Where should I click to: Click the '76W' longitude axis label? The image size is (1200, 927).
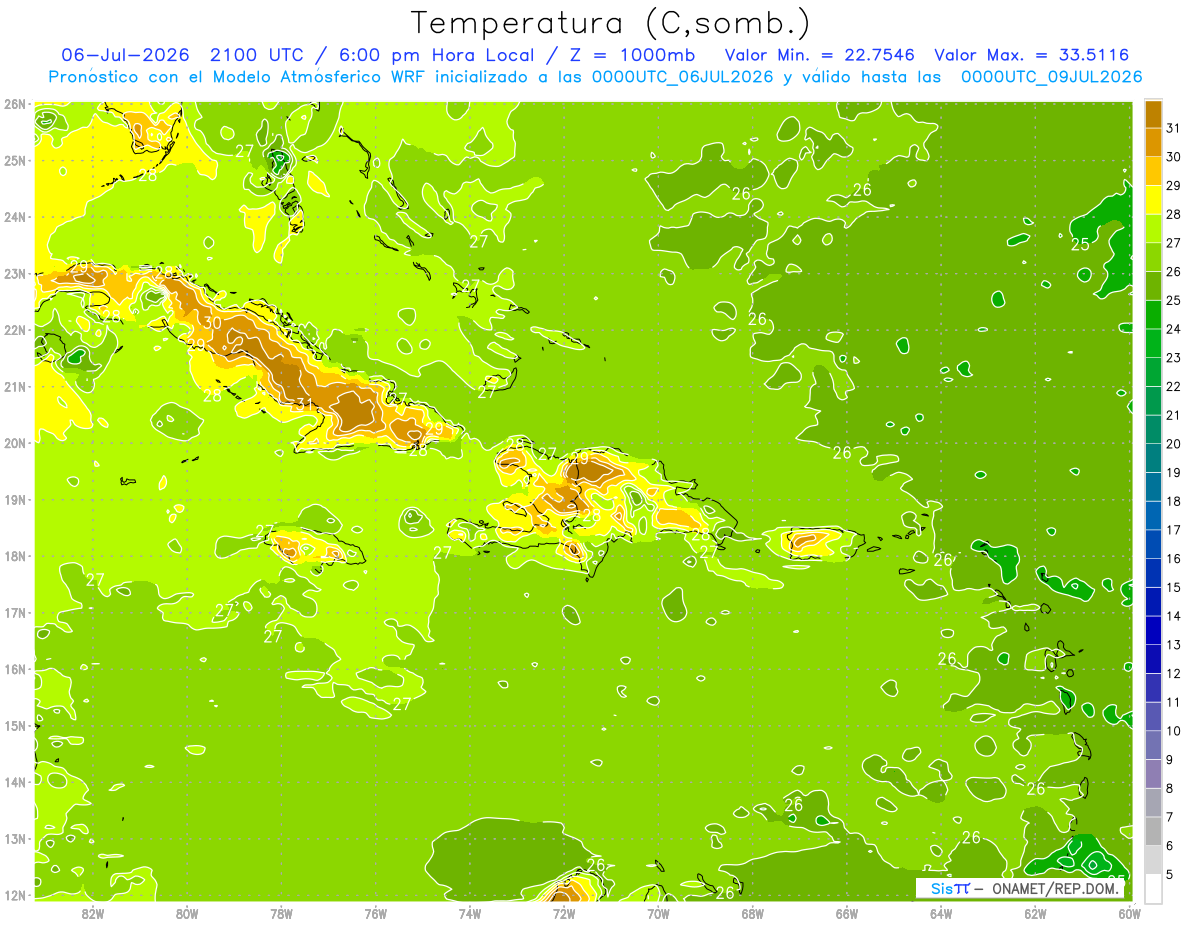(x=375, y=913)
